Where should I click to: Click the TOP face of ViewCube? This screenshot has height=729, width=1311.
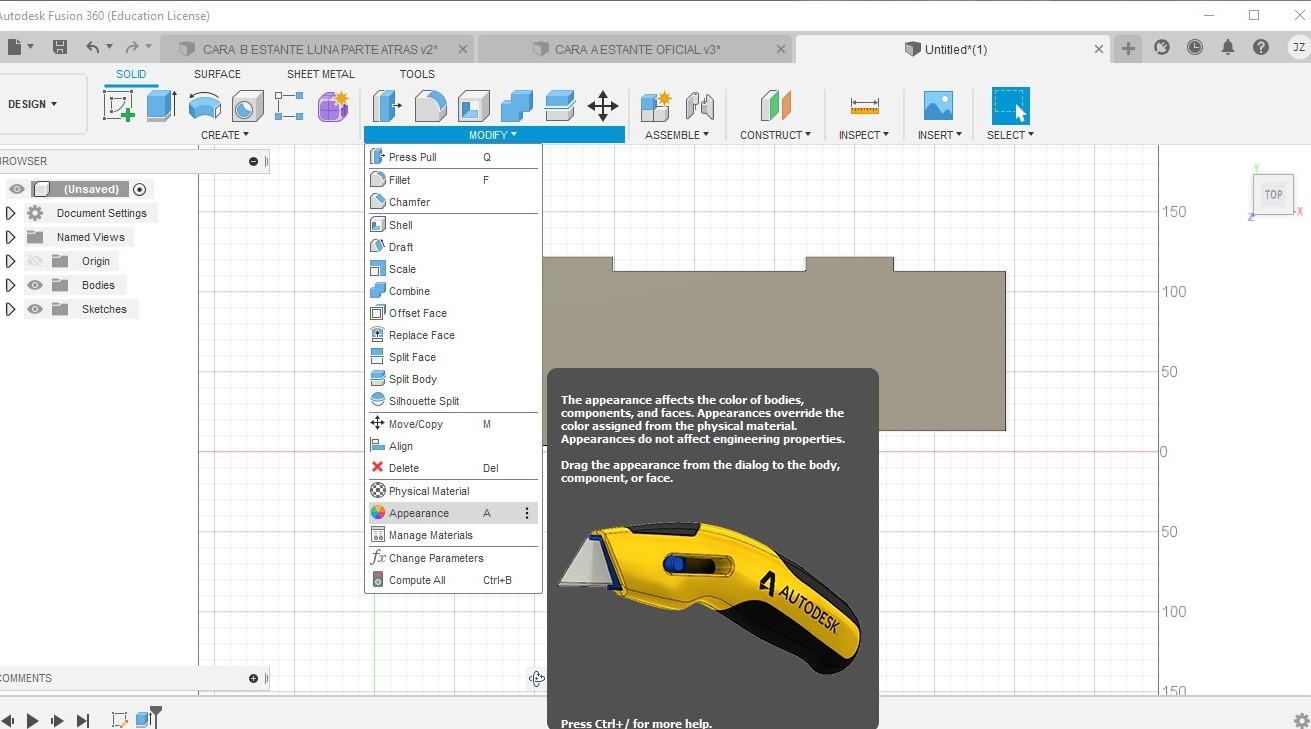[1273, 195]
